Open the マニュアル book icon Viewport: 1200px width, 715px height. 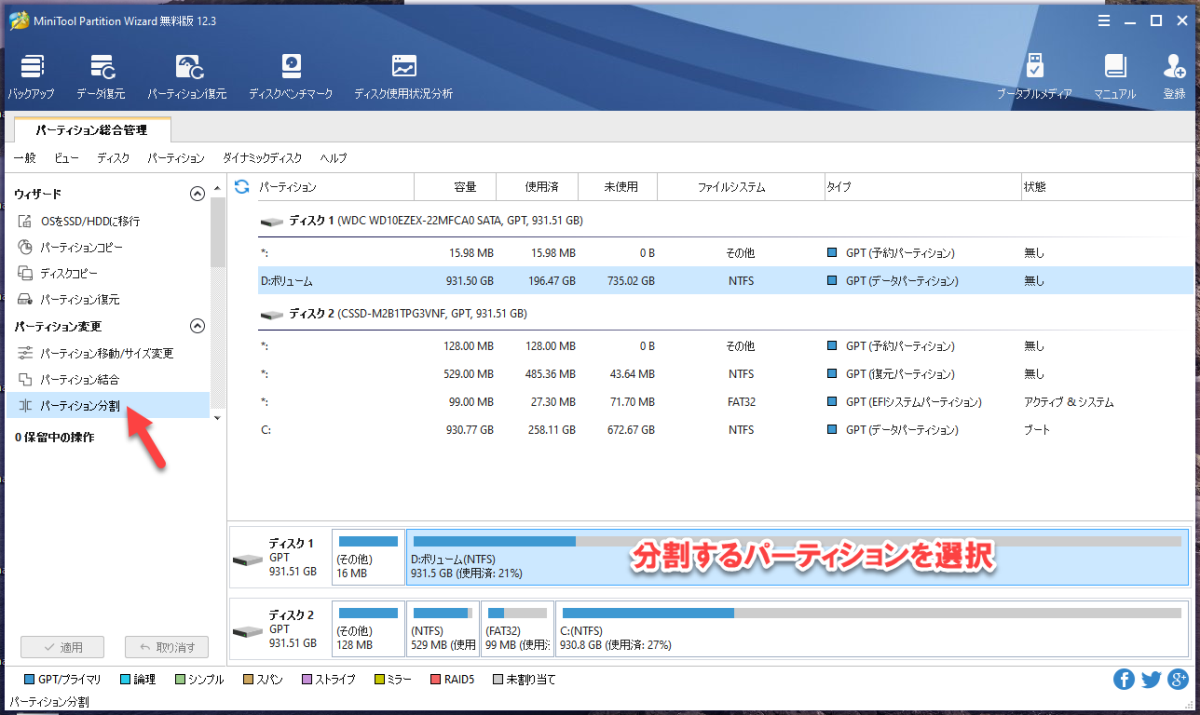click(1115, 76)
